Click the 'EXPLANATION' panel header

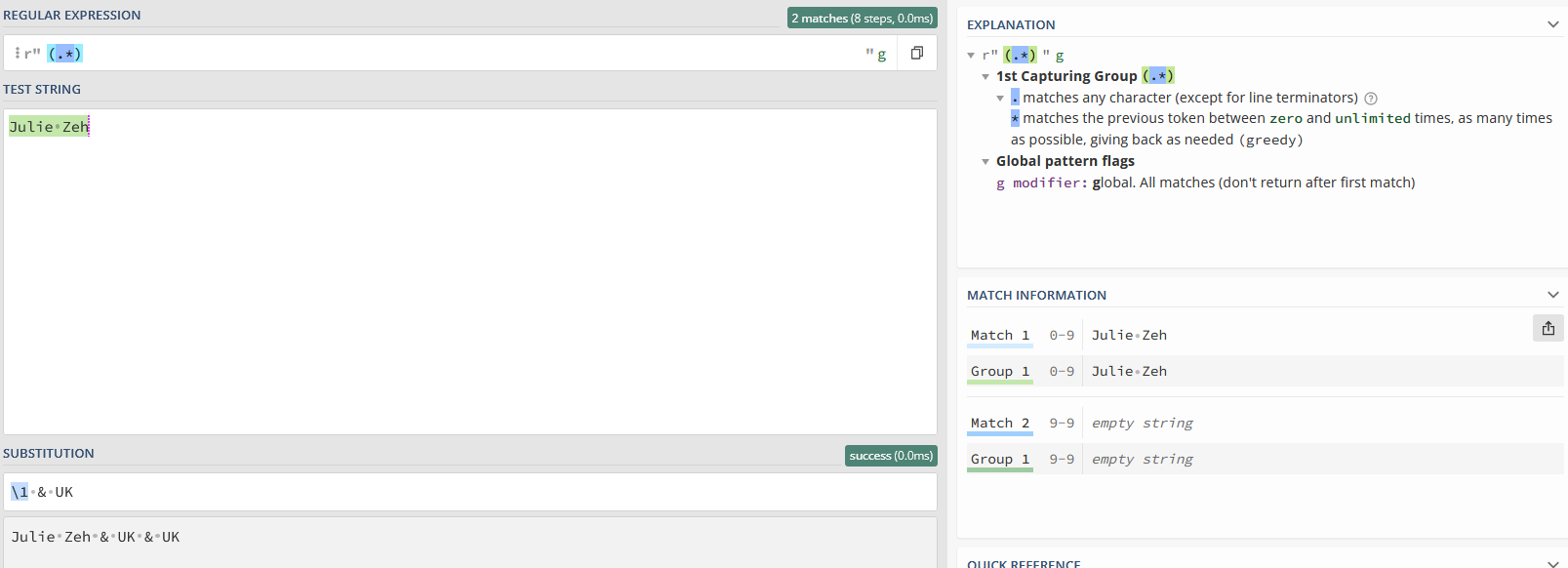(1011, 24)
